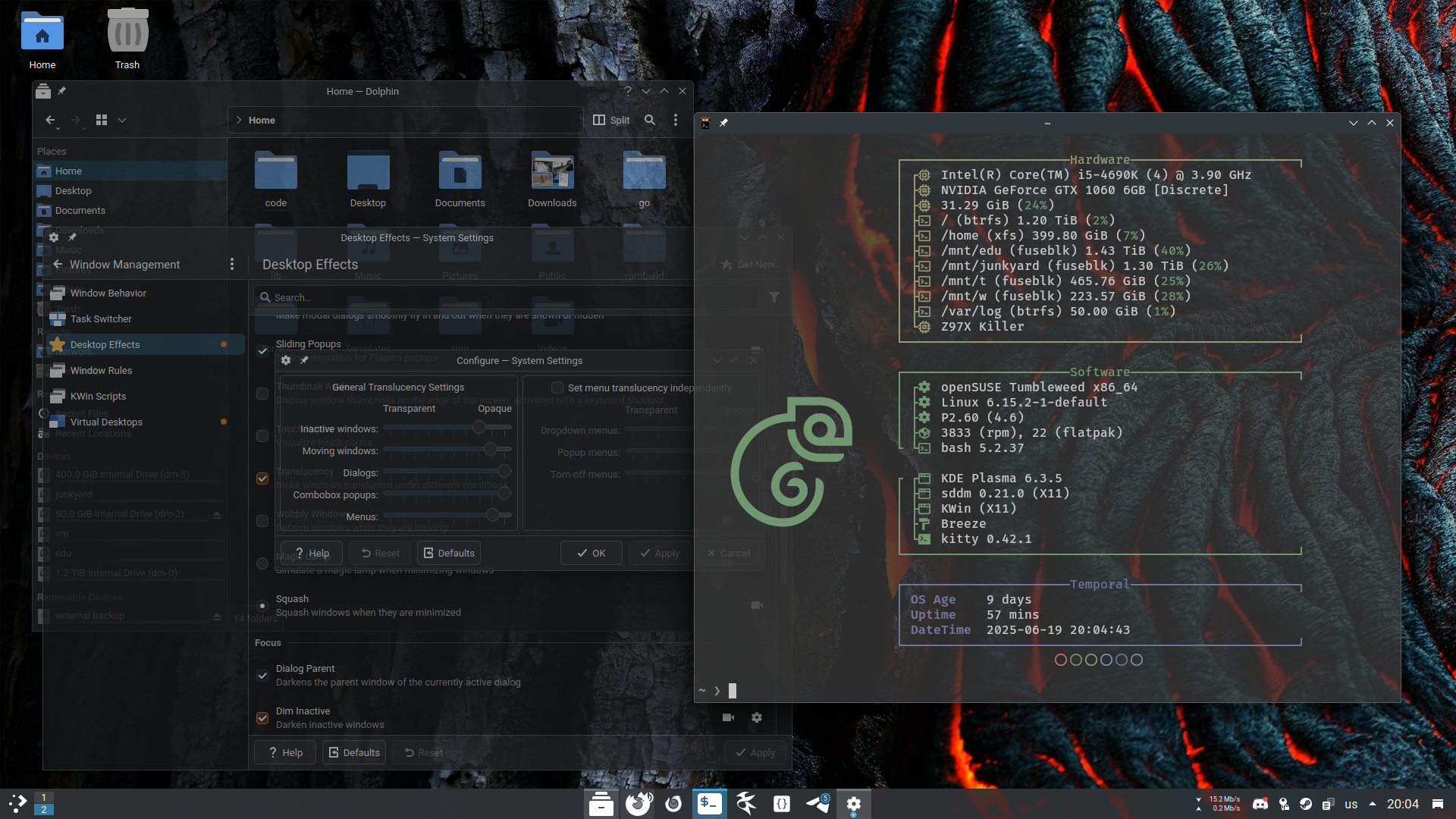
Task: Open the code folder in Dolphin
Action: tap(276, 180)
